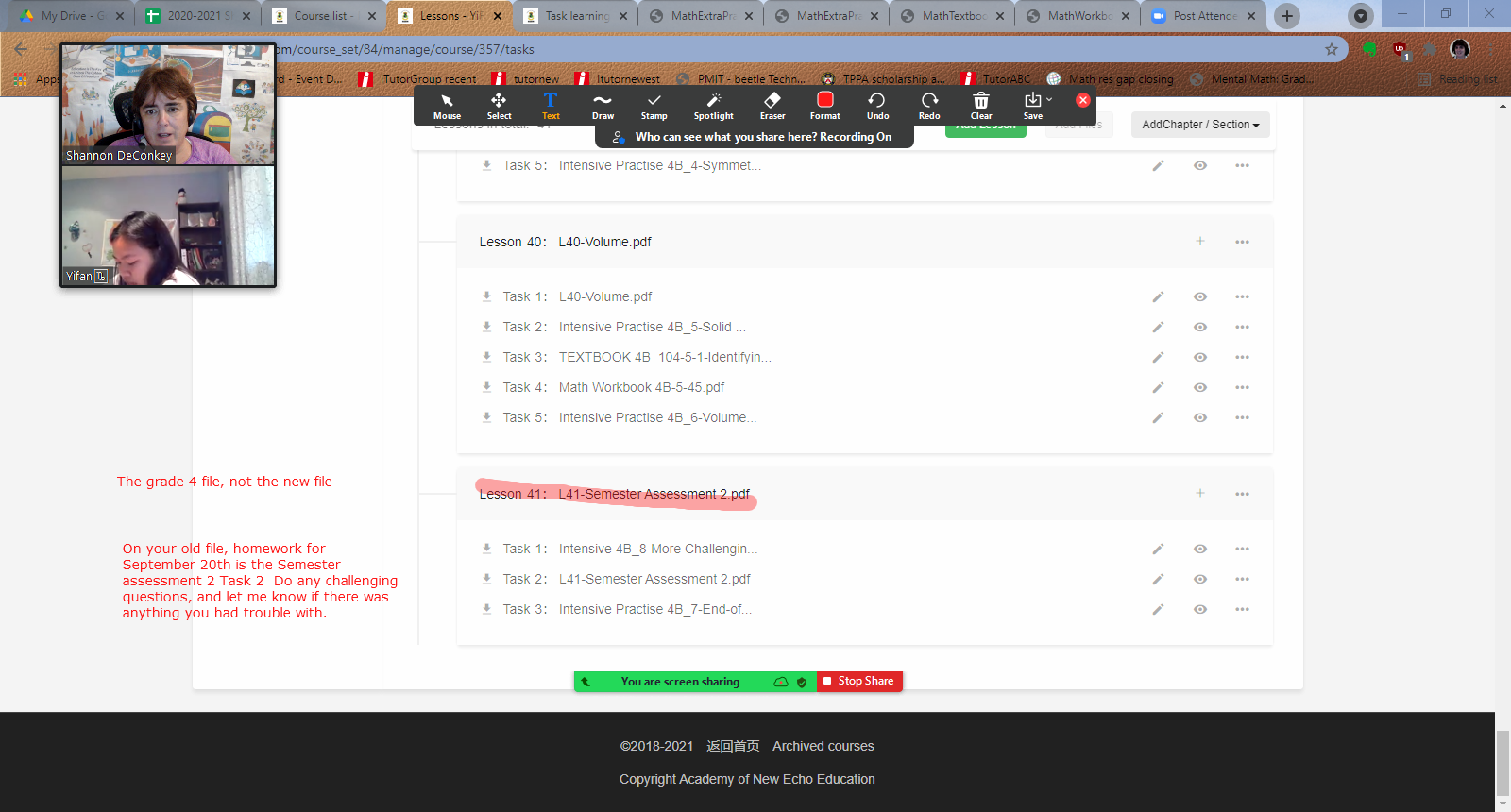Add a task to Lesson 41 with plus

coord(1200,493)
